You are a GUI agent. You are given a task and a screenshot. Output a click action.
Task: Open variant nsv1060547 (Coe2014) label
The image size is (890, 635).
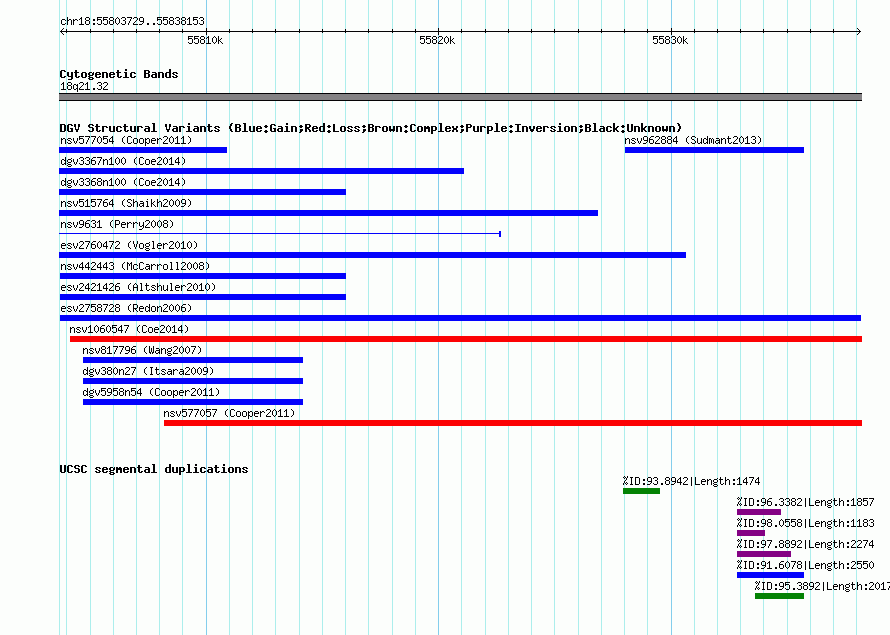coord(129,329)
